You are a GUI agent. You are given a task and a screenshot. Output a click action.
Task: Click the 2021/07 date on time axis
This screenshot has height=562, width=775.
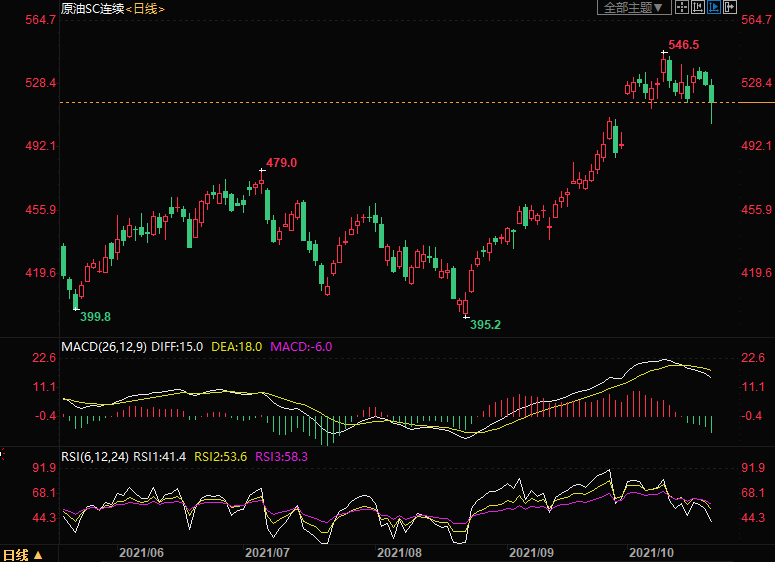click(268, 552)
